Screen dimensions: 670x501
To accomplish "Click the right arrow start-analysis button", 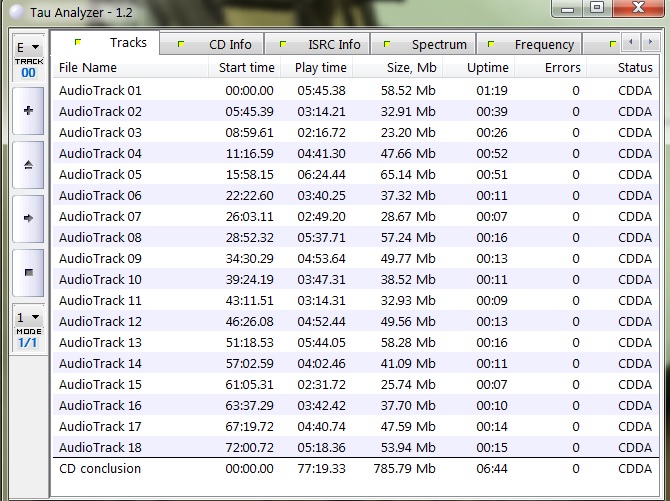I will tap(27, 217).
